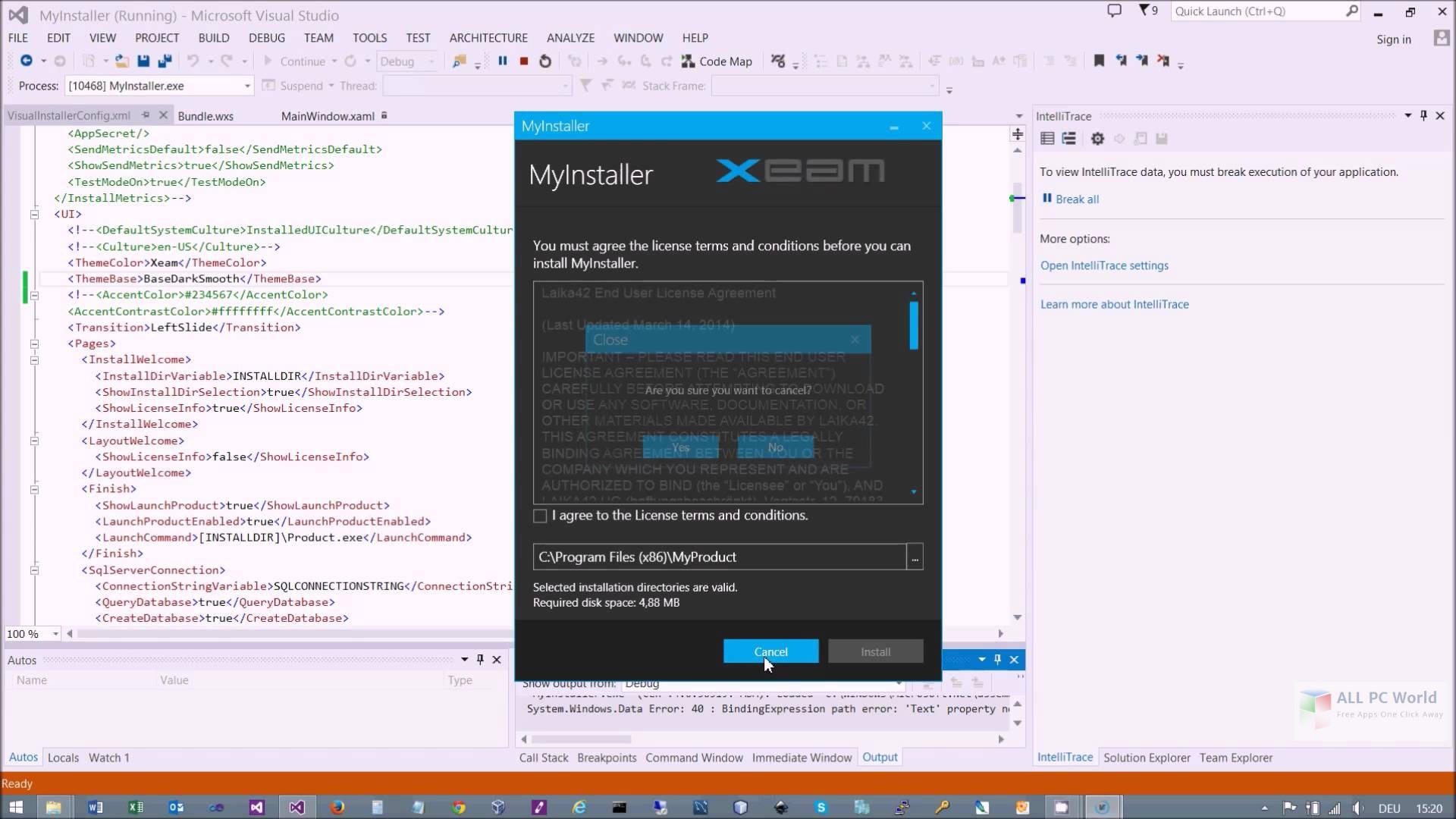This screenshot has height=819, width=1456.
Task: Open the Process dropdown showing MyInstaller.exe
Action: point(159,86)
